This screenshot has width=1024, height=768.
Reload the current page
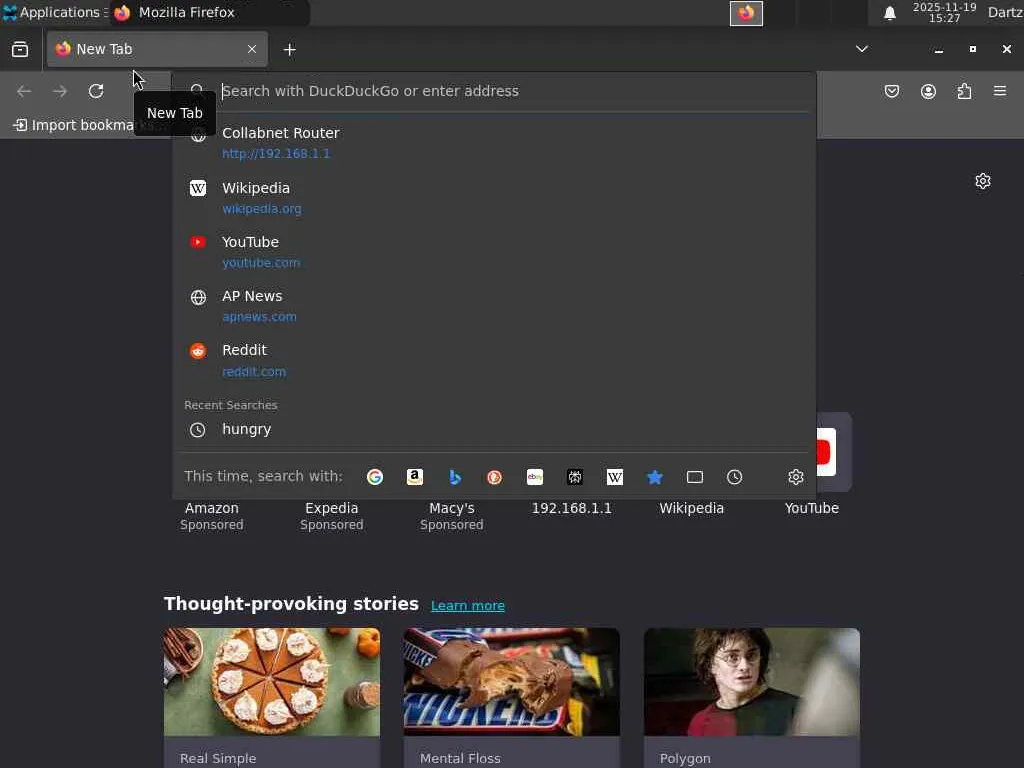[96, 91]
